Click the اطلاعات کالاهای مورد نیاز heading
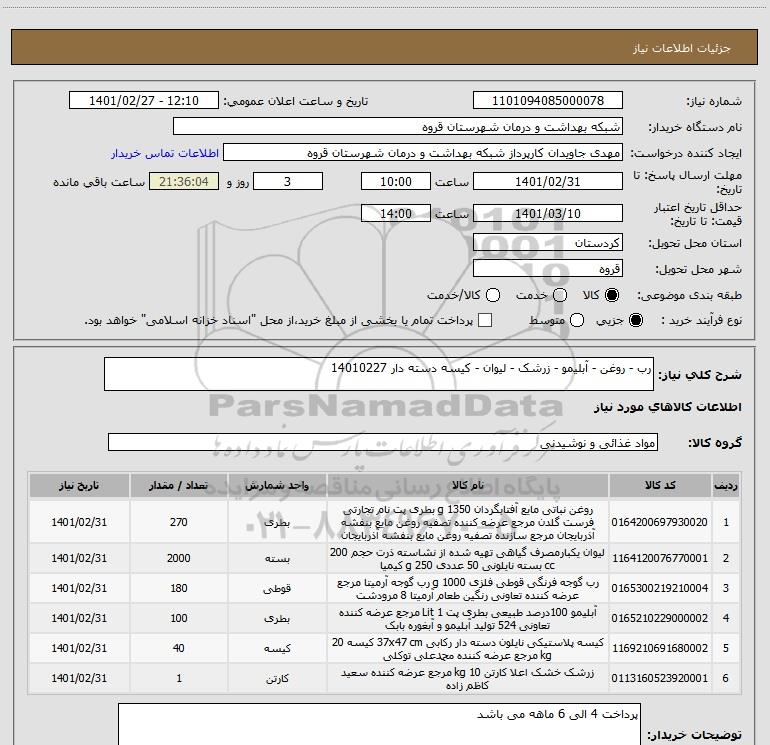This screenshot has width=770, height=745. pyautogui.click(x=668, y=407)
